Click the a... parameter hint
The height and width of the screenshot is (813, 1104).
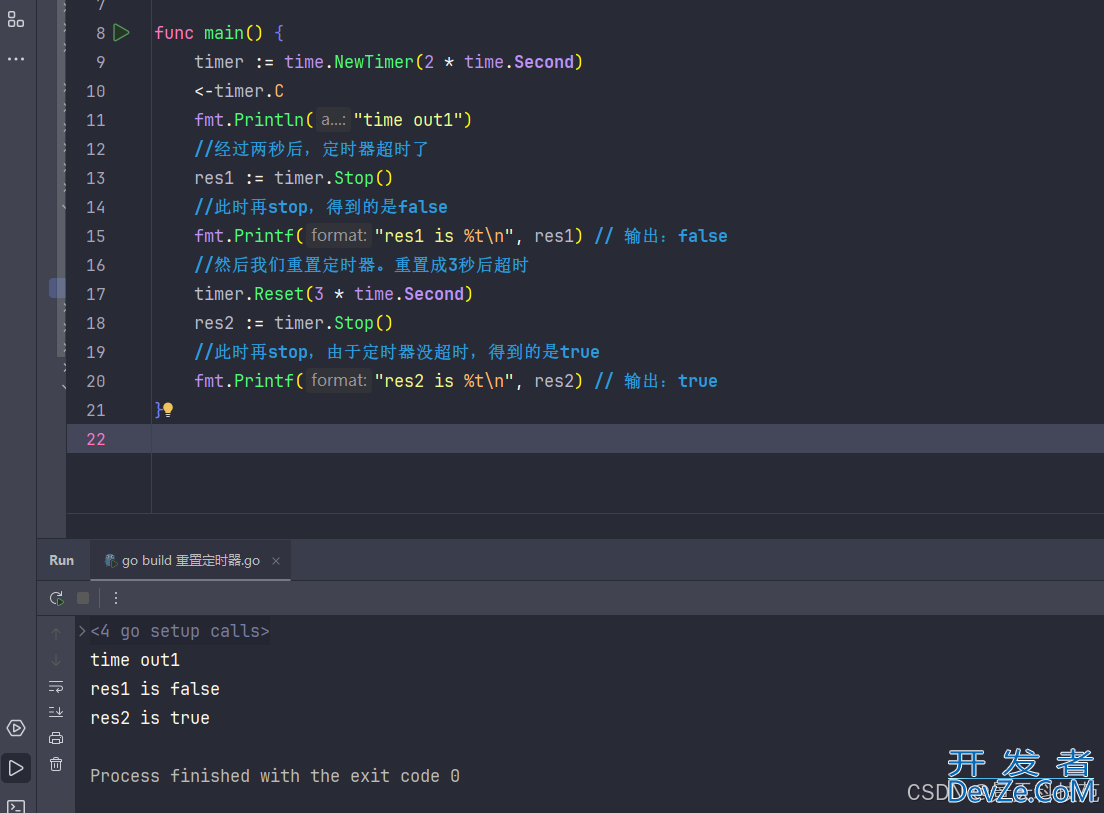coord(333,120)
